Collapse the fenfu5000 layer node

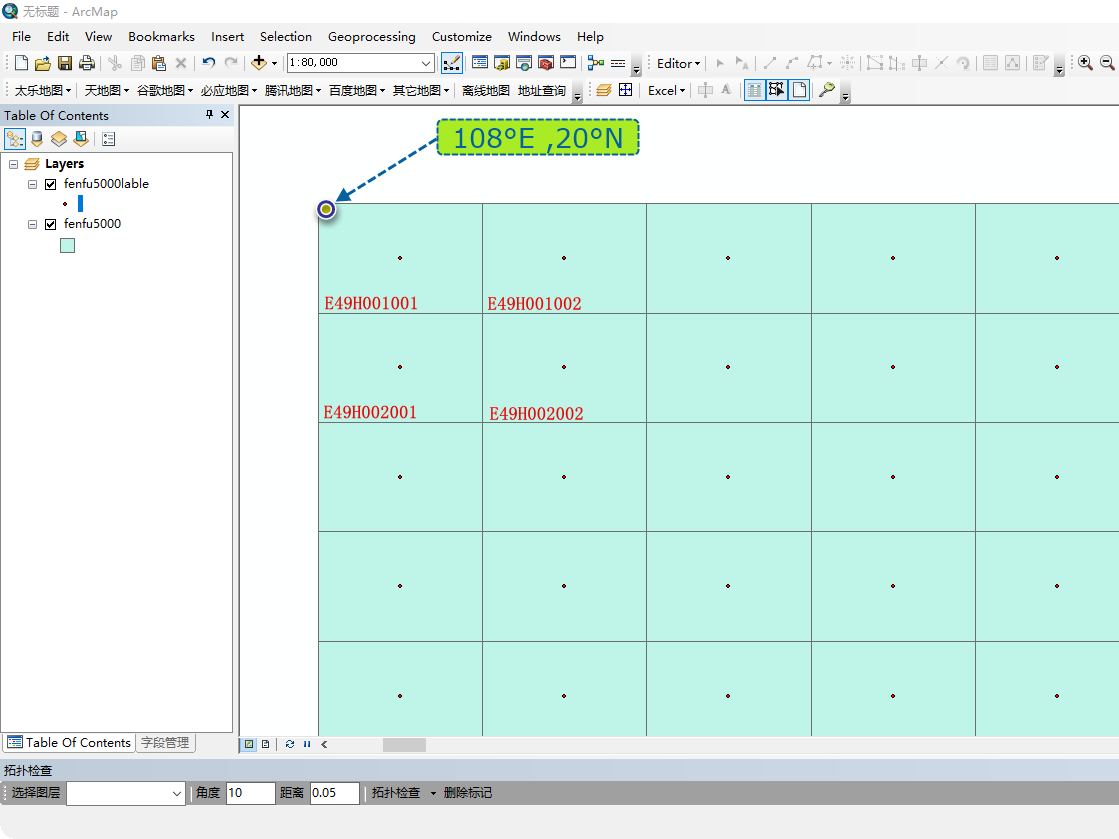click(32, 224)
